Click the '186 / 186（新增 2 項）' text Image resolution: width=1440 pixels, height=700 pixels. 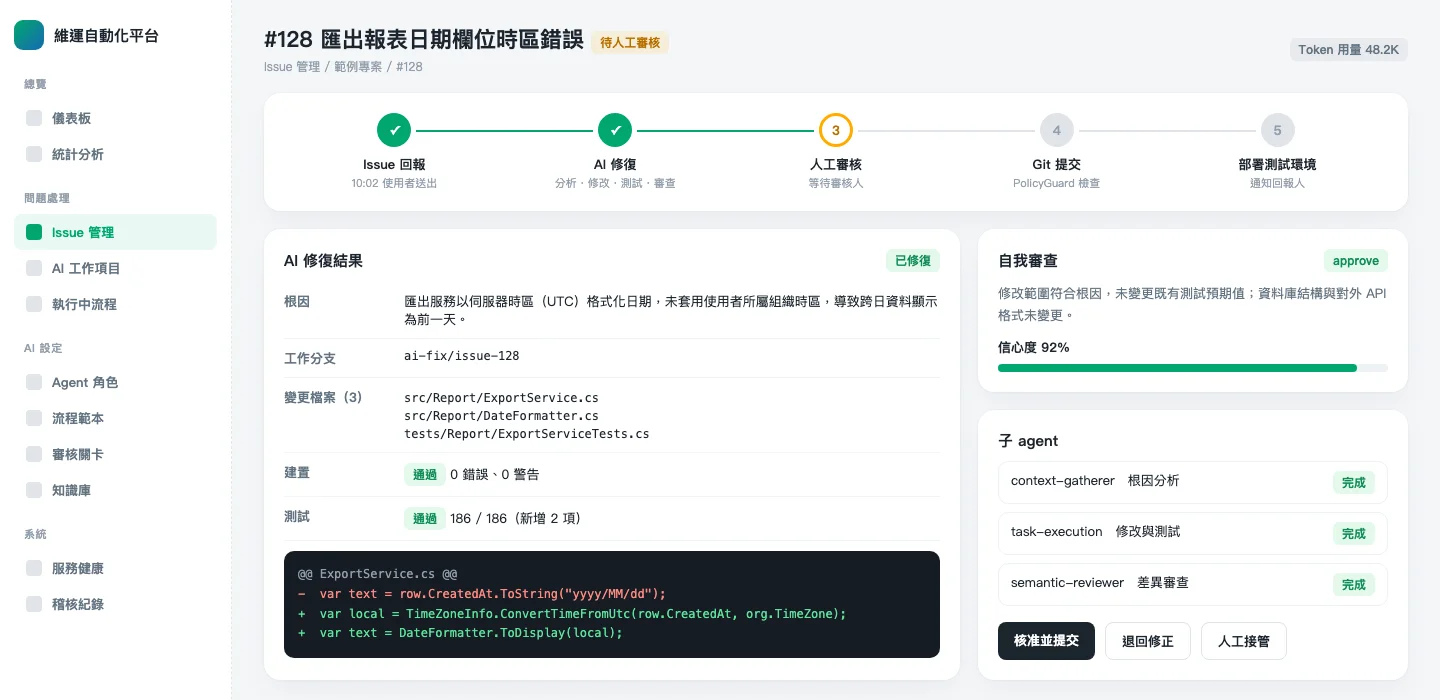pyautogui.click(x=516, y=518)
